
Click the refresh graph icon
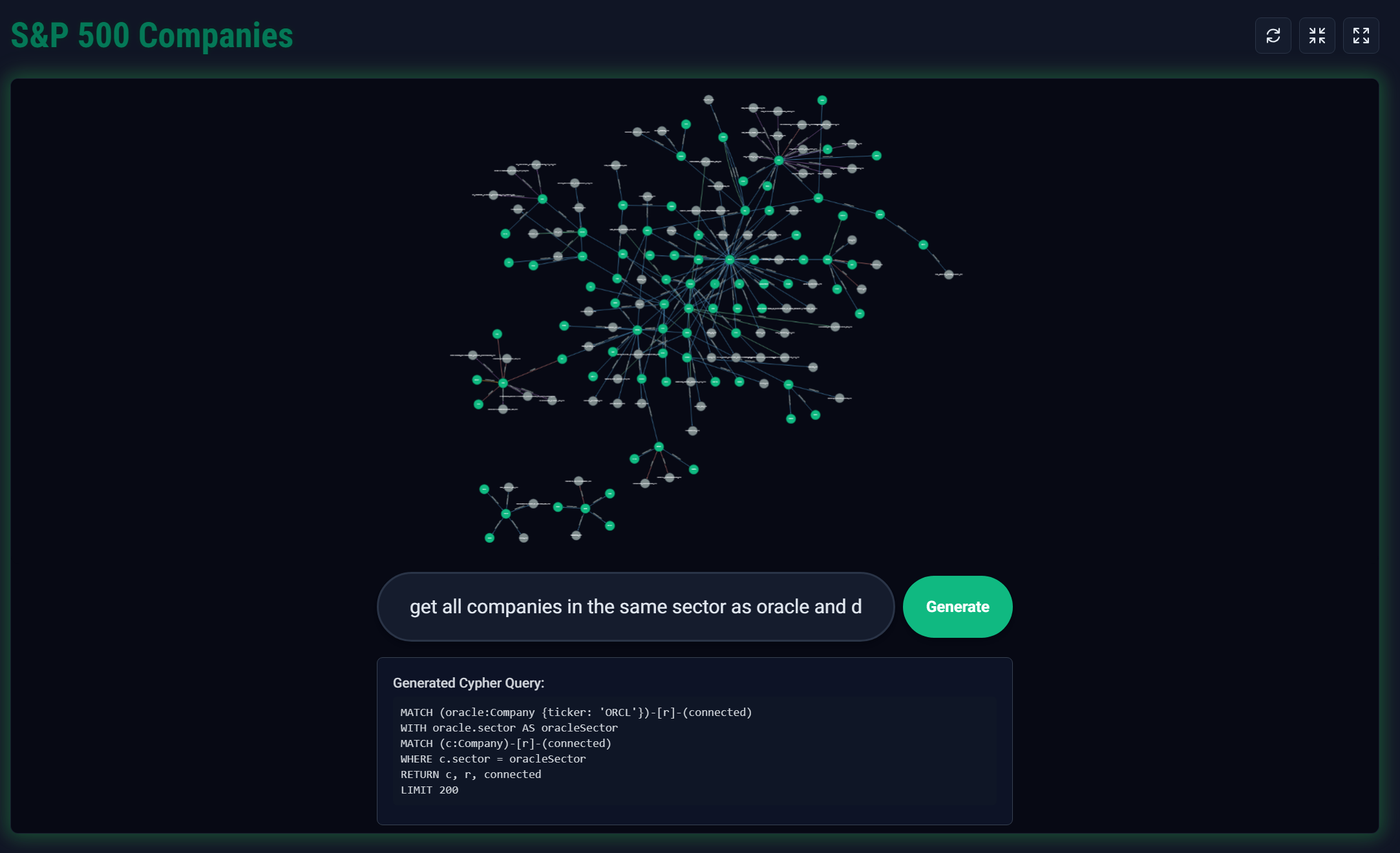point(1273,36)
